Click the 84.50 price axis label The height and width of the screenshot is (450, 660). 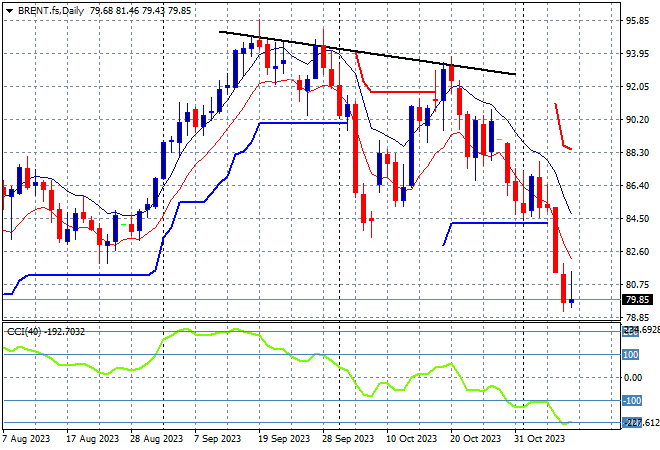(637, 219)
